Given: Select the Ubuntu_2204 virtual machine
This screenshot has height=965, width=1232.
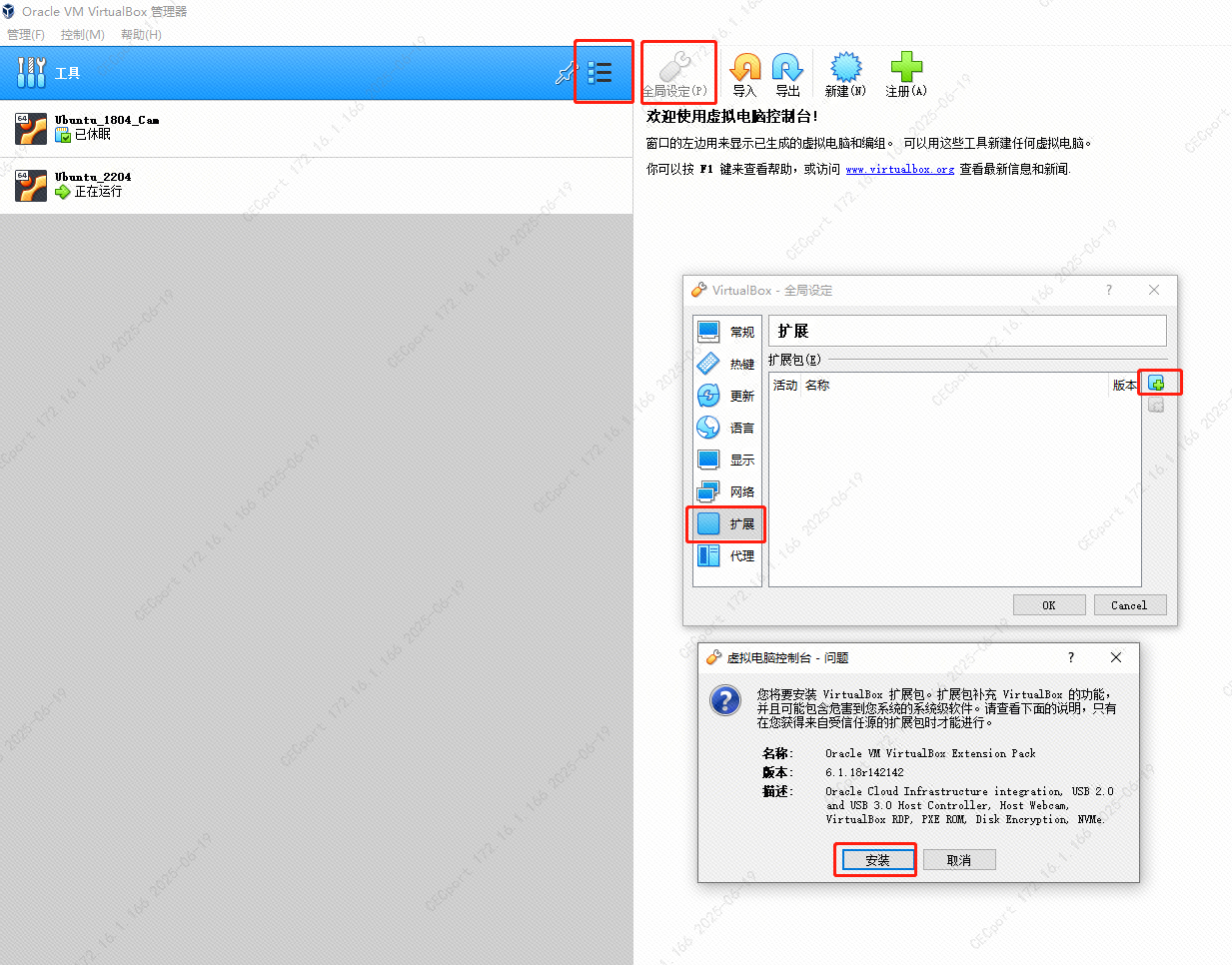Looking at the screenshot, I should [316, 185].
